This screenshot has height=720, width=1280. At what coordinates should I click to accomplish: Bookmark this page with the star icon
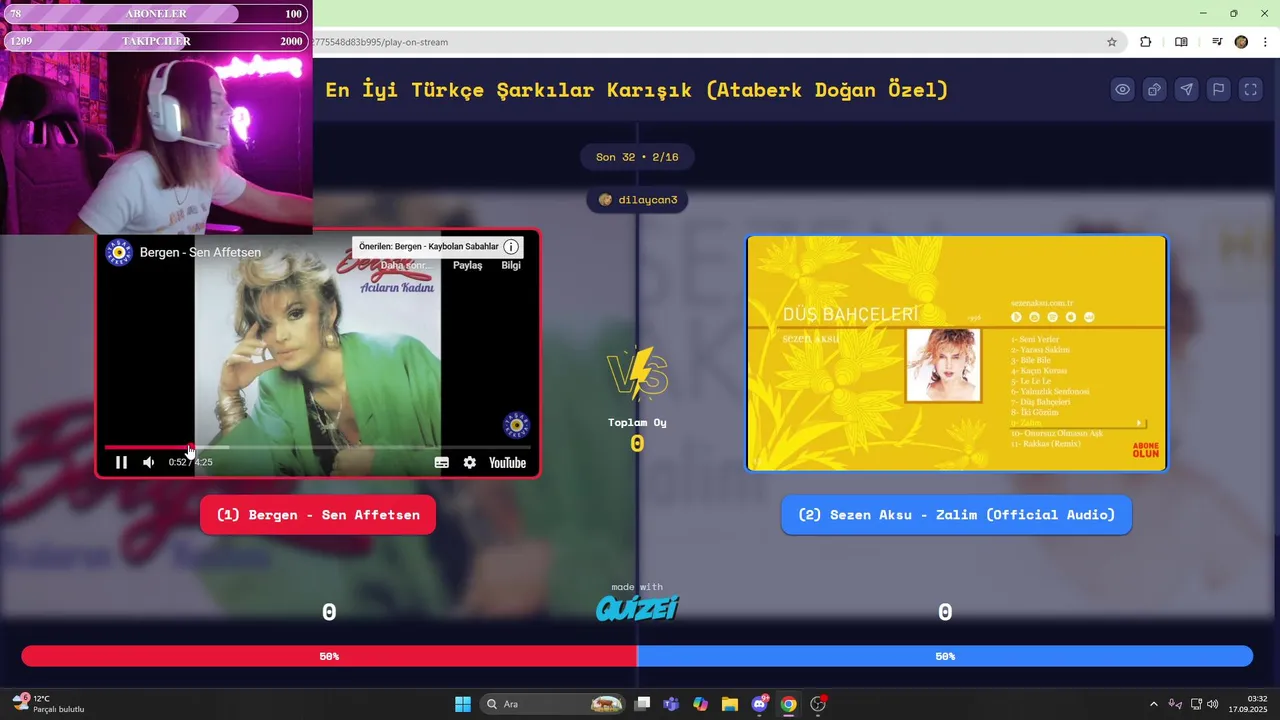tap(1112, 42)
